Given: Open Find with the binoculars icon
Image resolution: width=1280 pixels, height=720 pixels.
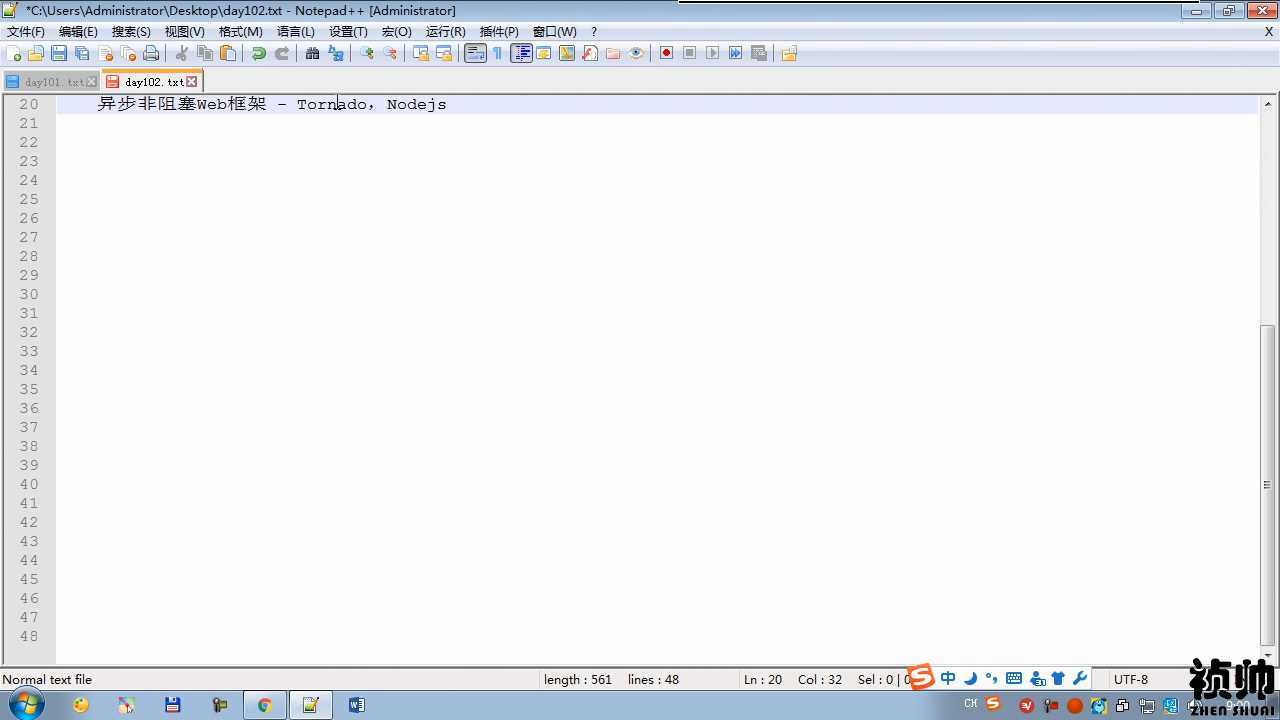Looking at the screenshot, I should [313, 53].
